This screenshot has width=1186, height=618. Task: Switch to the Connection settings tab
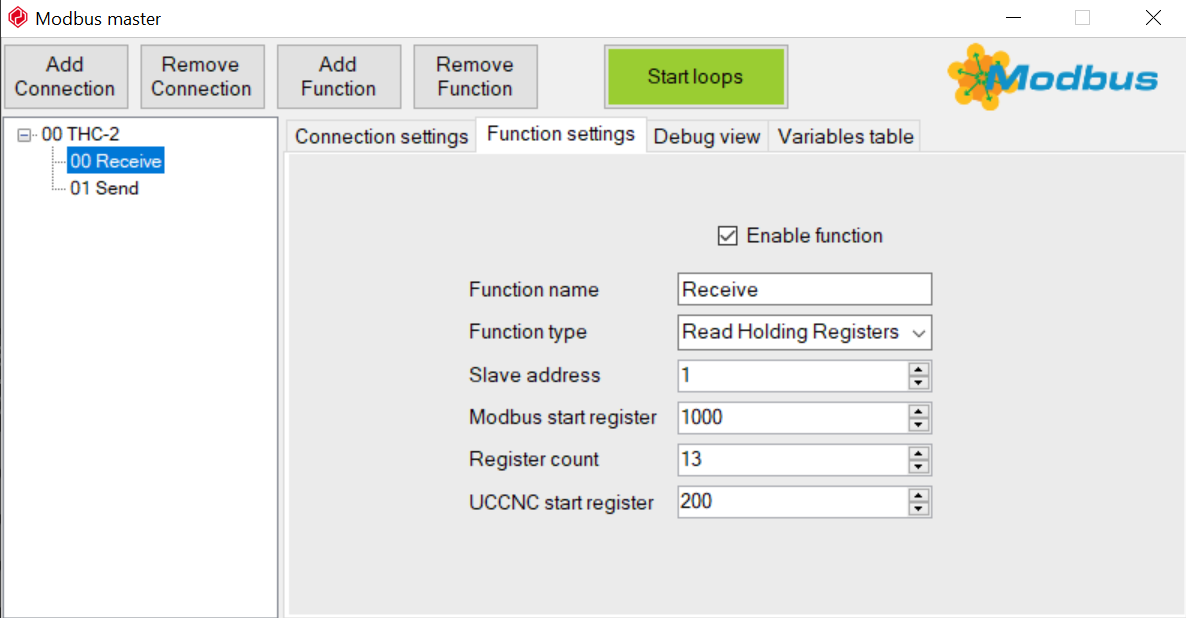[381, 137]
